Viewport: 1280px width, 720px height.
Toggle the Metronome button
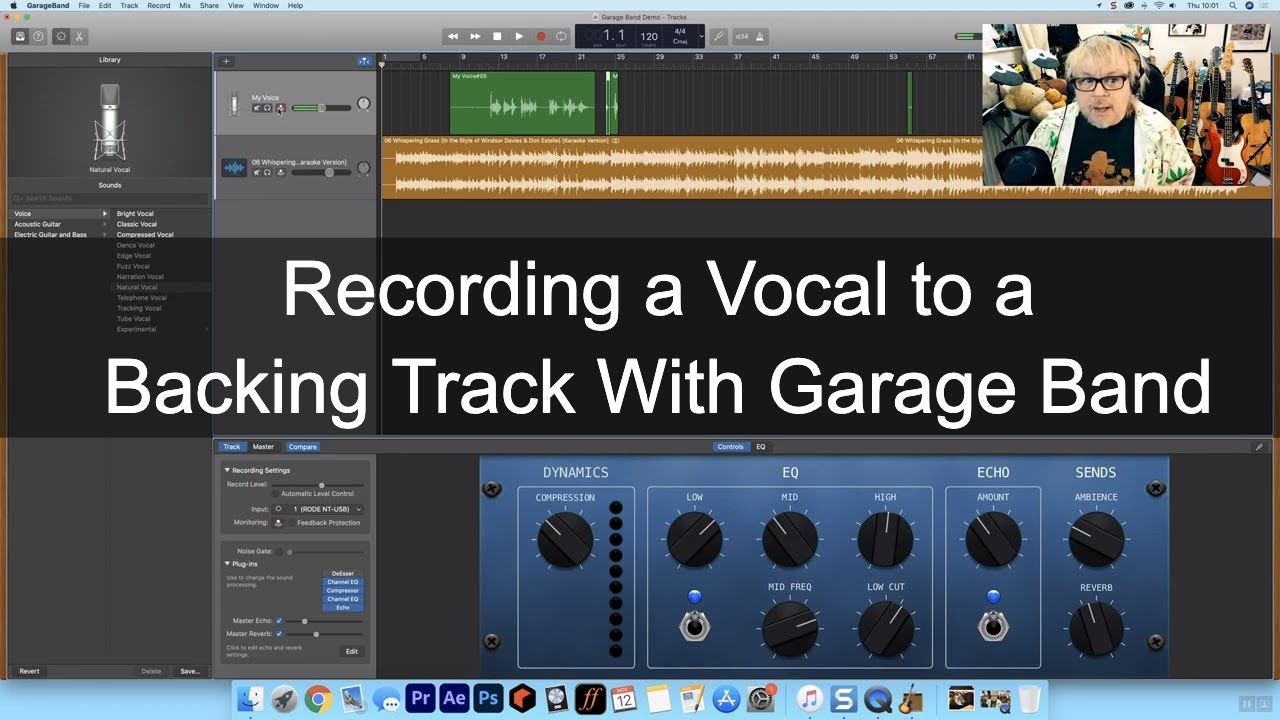point(760,36)
